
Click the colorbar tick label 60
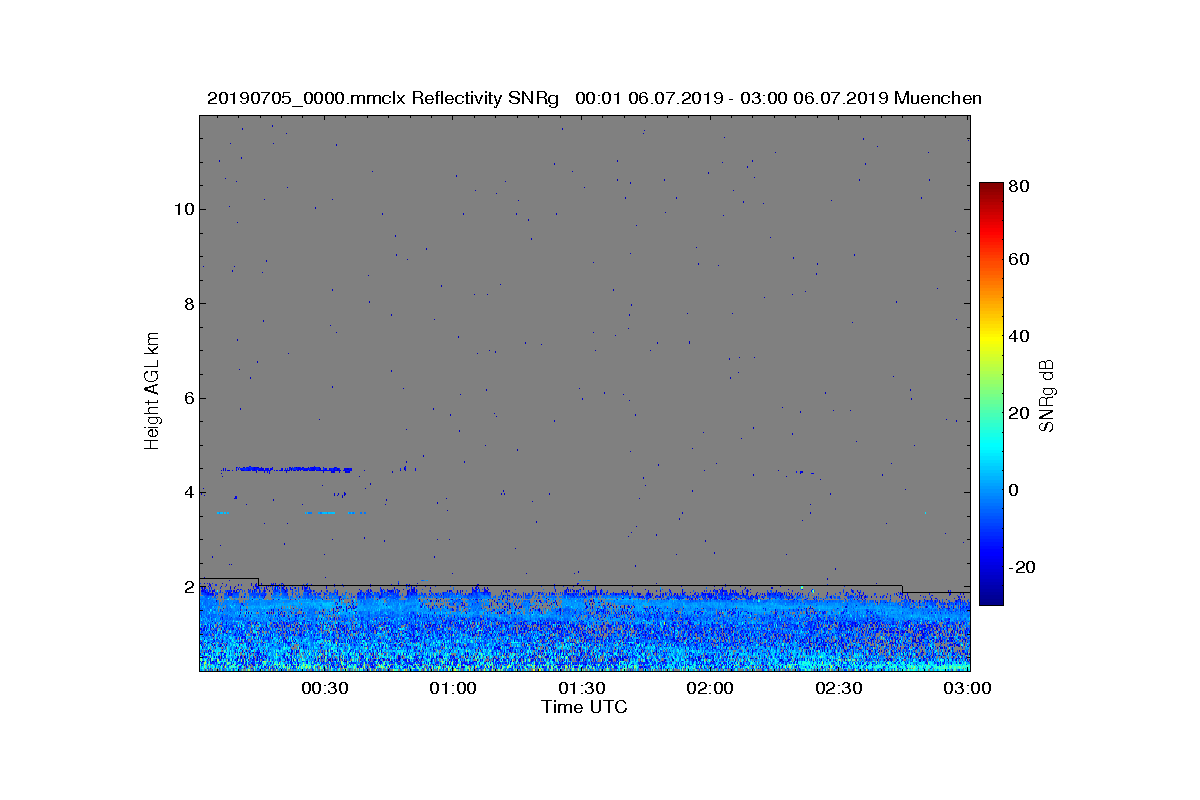click(1020, 260)
